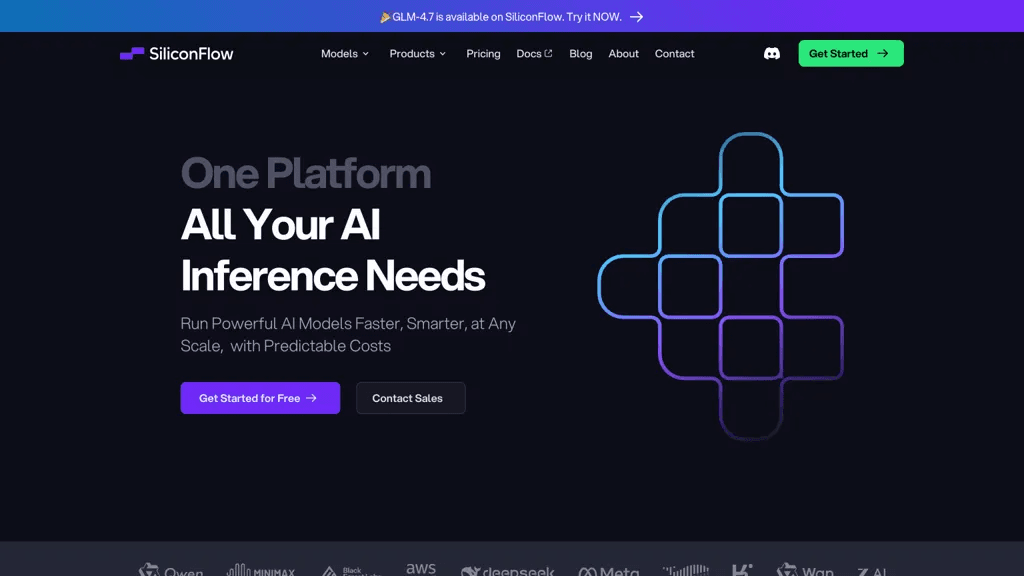The width and height of the screenshot is (1024, 576).
Task: Click Get Started for Free button
Action: (260, 398)
